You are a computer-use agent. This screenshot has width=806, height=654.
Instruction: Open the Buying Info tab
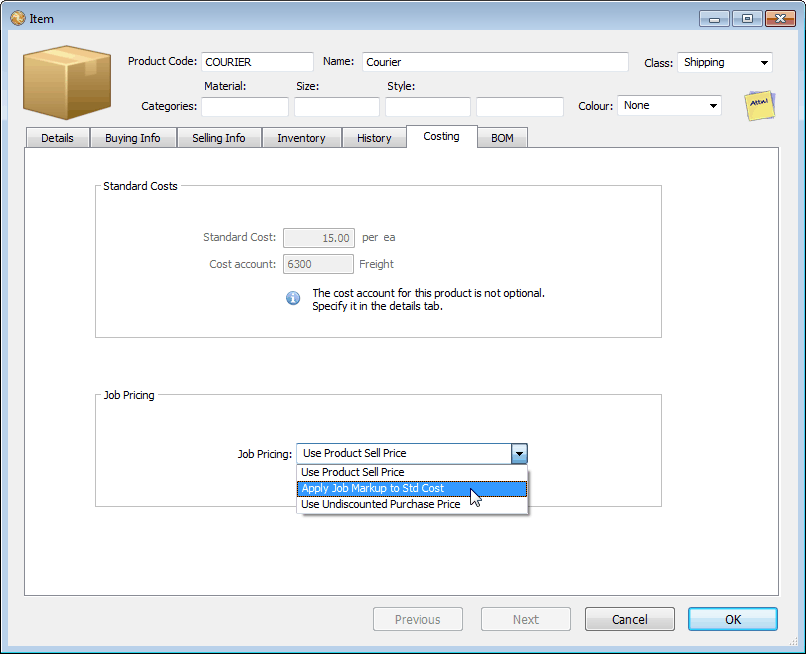[x=133, y=138]
